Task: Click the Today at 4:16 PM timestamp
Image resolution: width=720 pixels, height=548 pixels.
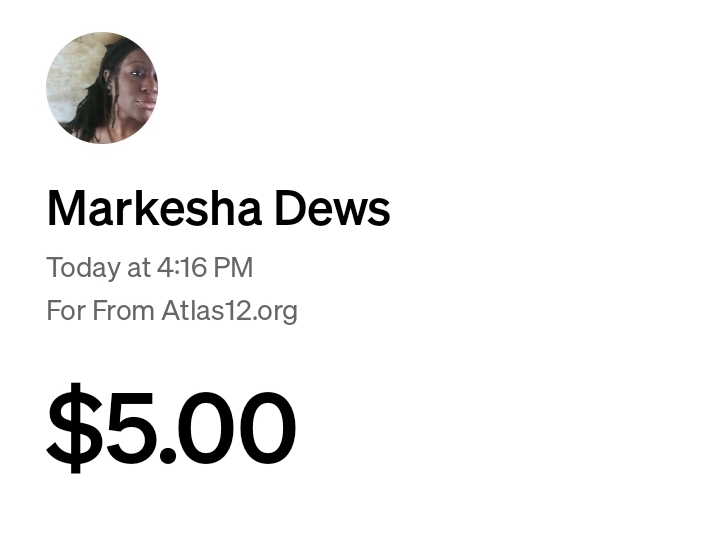Action: pyautogui.click(x=150, y=268)
